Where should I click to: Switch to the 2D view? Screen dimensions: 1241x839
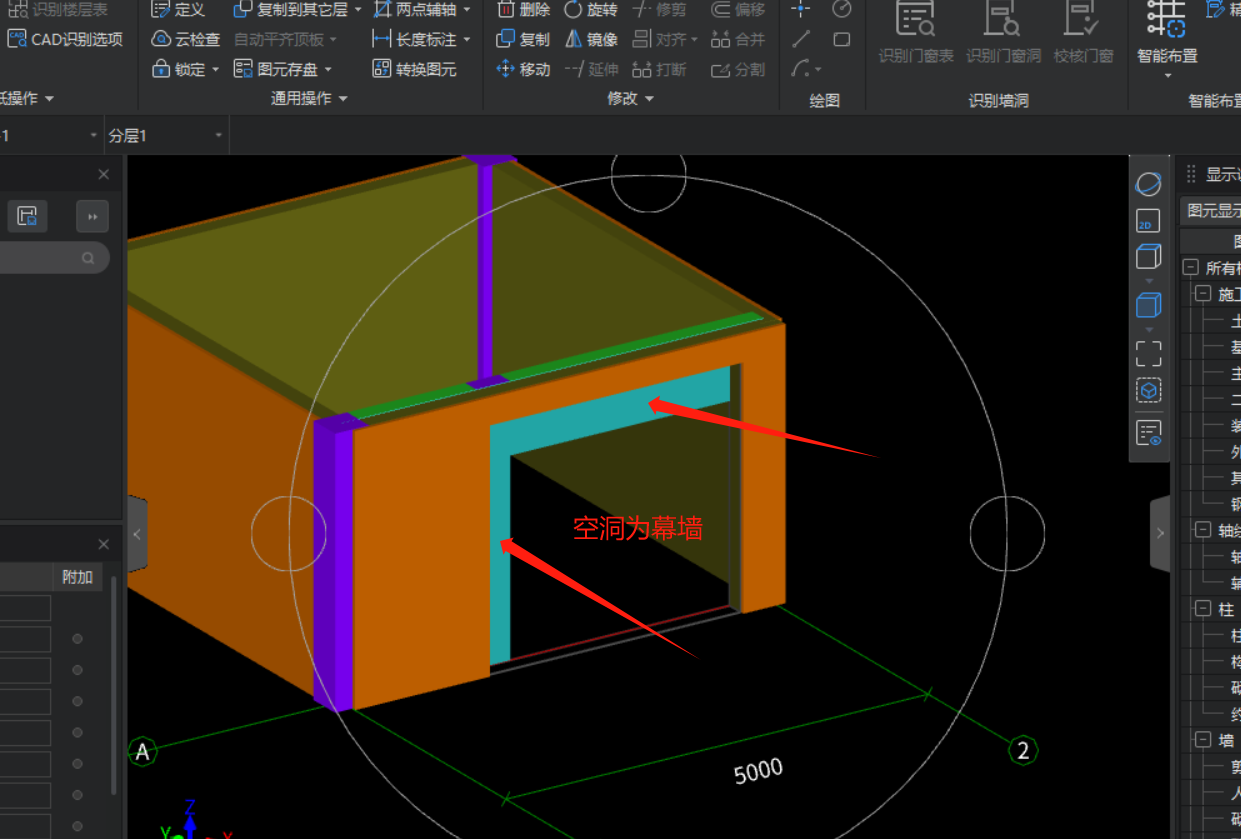pyautogui.click(x=1149, y=221)
